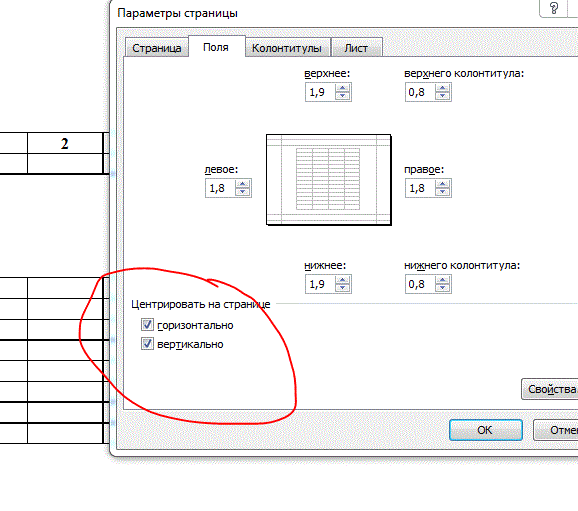Toggle the горизонтально centering checkbox

[x=147, y=324]
